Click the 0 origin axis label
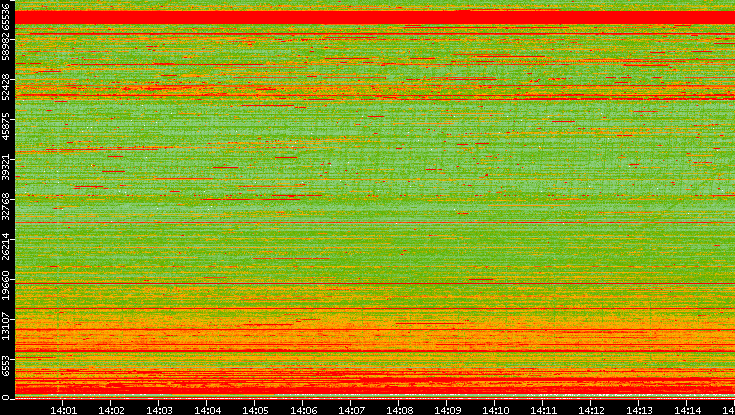Viewport: 735px width, 415px height. tap(6, 398)
